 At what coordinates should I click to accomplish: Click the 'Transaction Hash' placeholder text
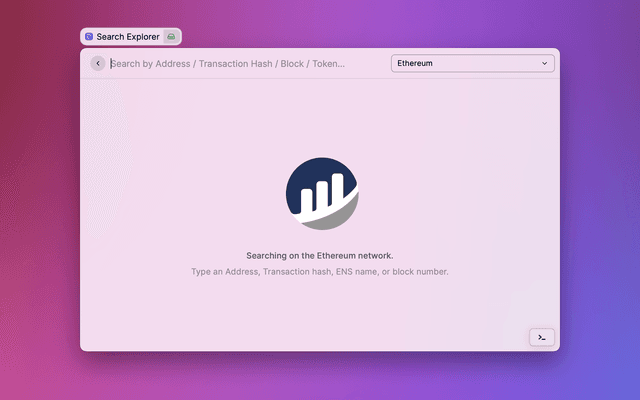(x=236, y=63)
